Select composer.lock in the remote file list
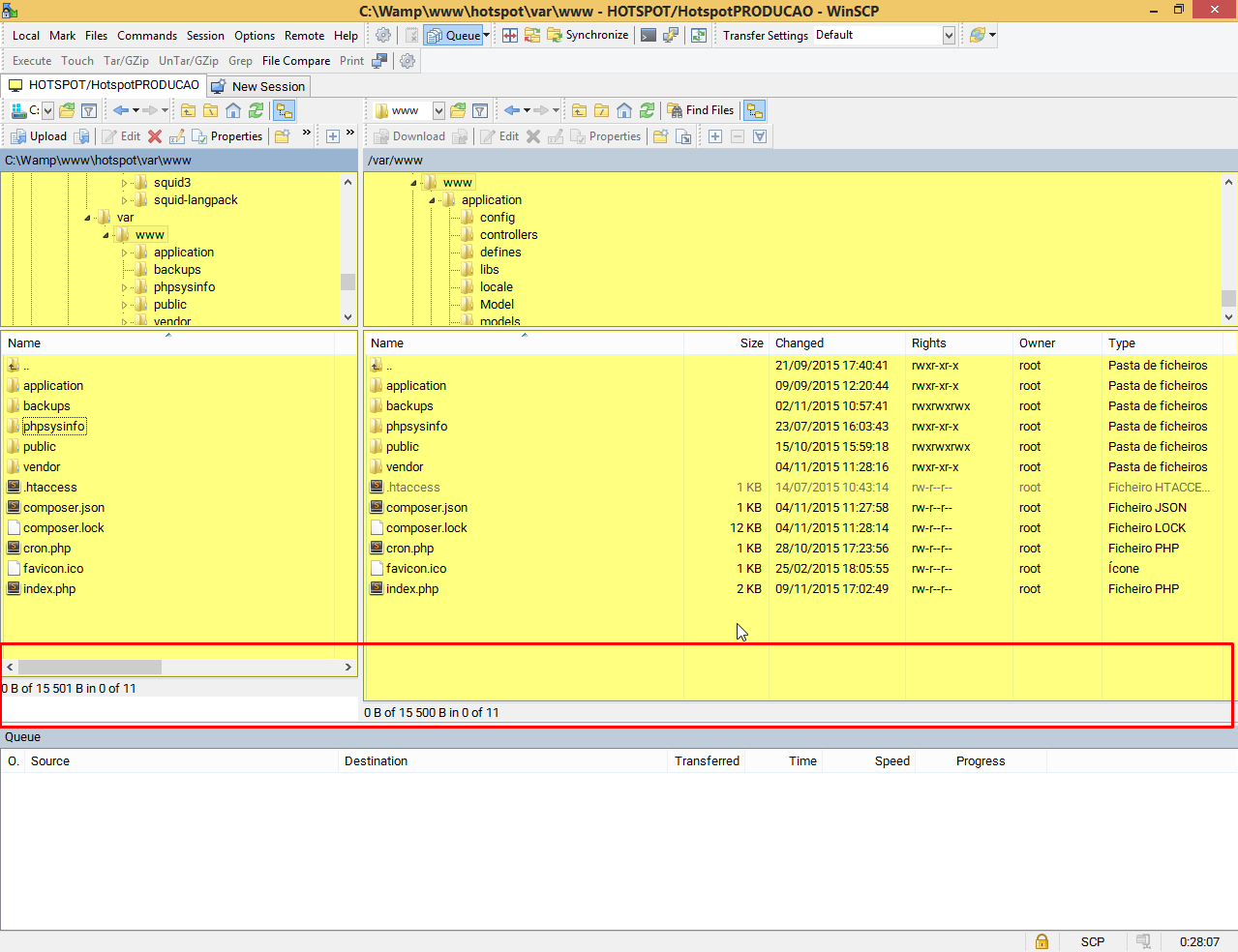Viewport: 1238px width, 952px height. (x=426, y=528)
